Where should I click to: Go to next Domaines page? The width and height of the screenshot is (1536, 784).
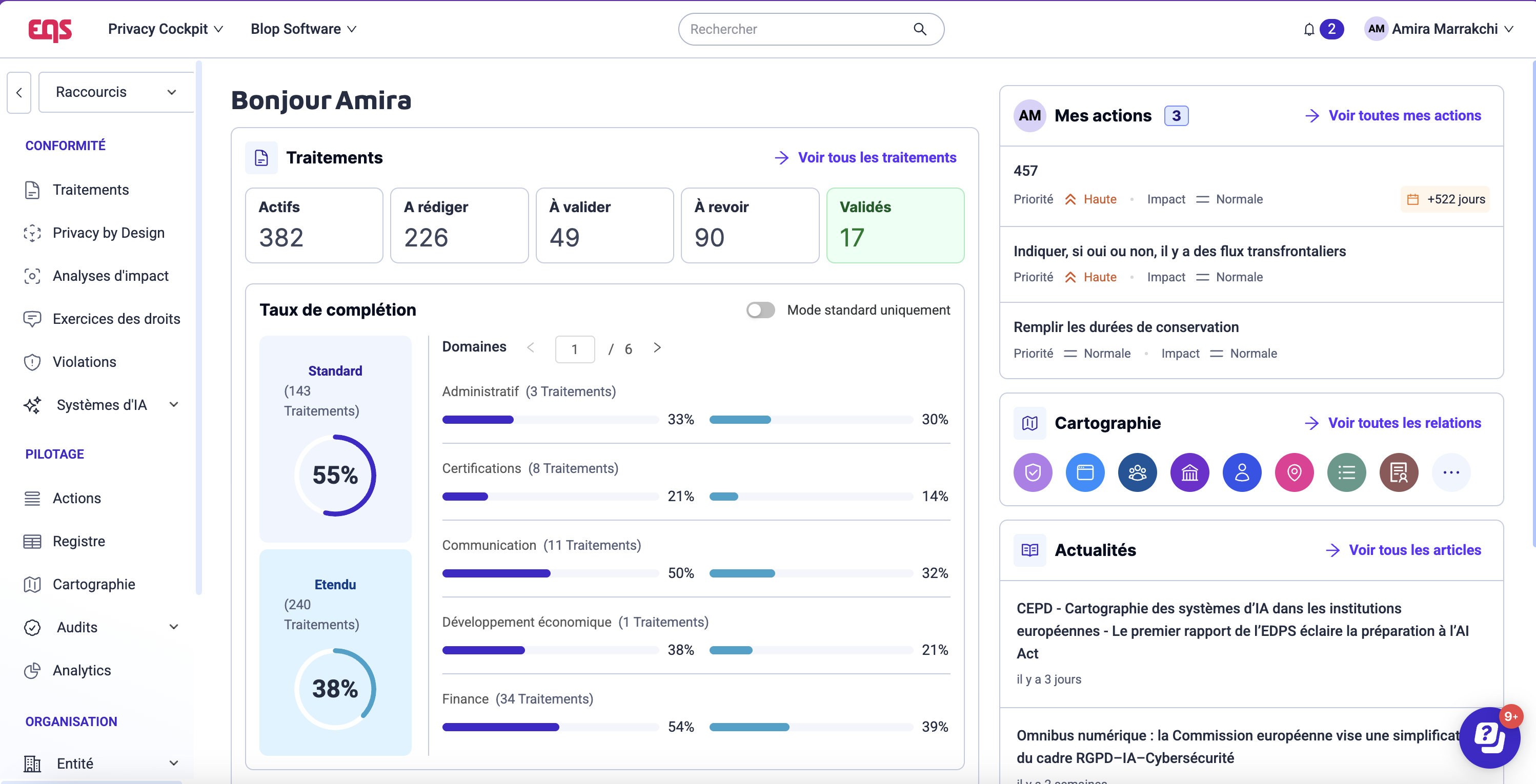coord(657,348)
